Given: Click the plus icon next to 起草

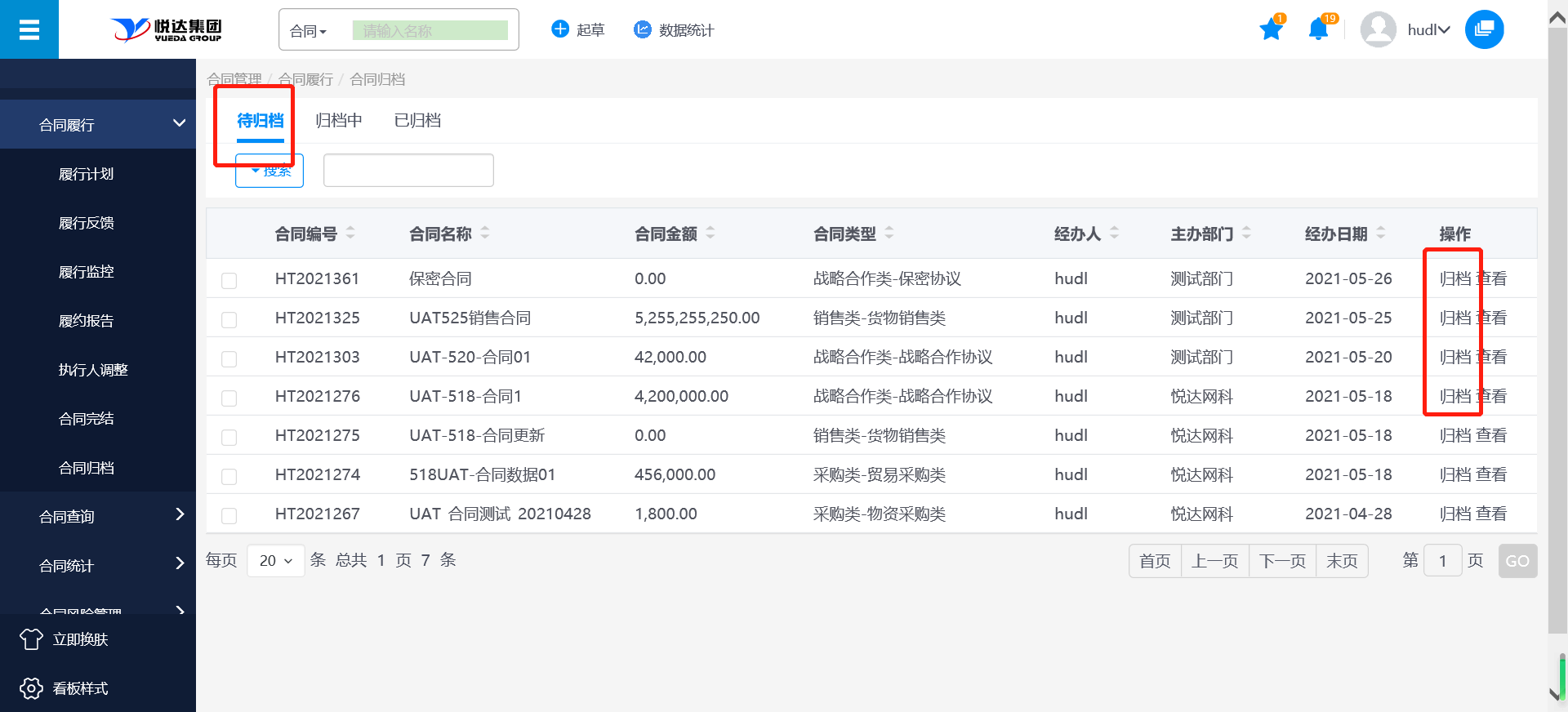Looking at the screenshot, I should [560, 29].
